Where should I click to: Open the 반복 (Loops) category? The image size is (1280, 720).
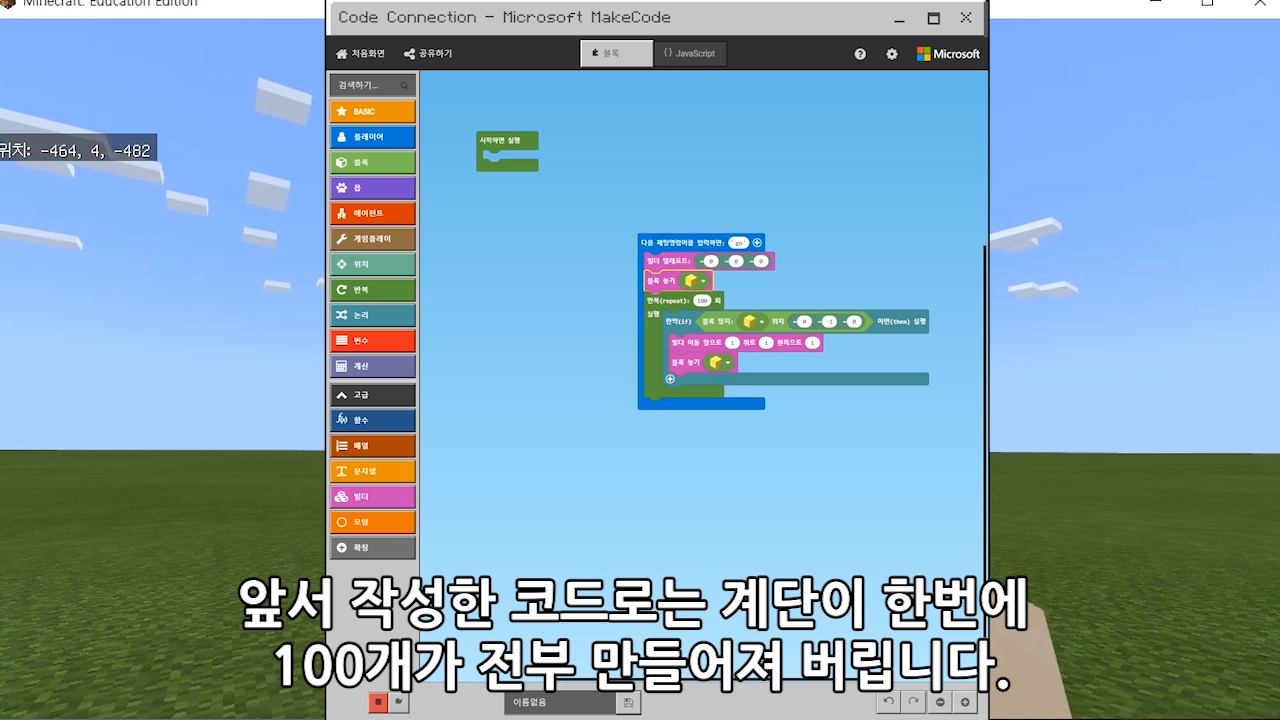372,290
